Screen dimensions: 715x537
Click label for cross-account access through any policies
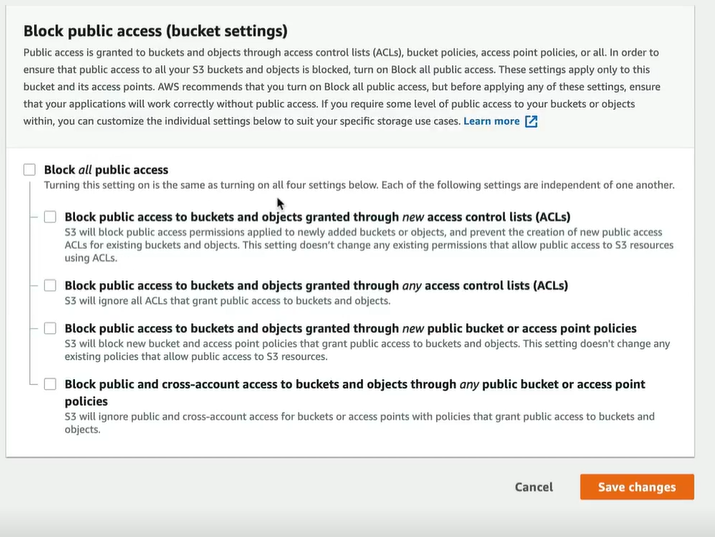(x=355, y=392)
